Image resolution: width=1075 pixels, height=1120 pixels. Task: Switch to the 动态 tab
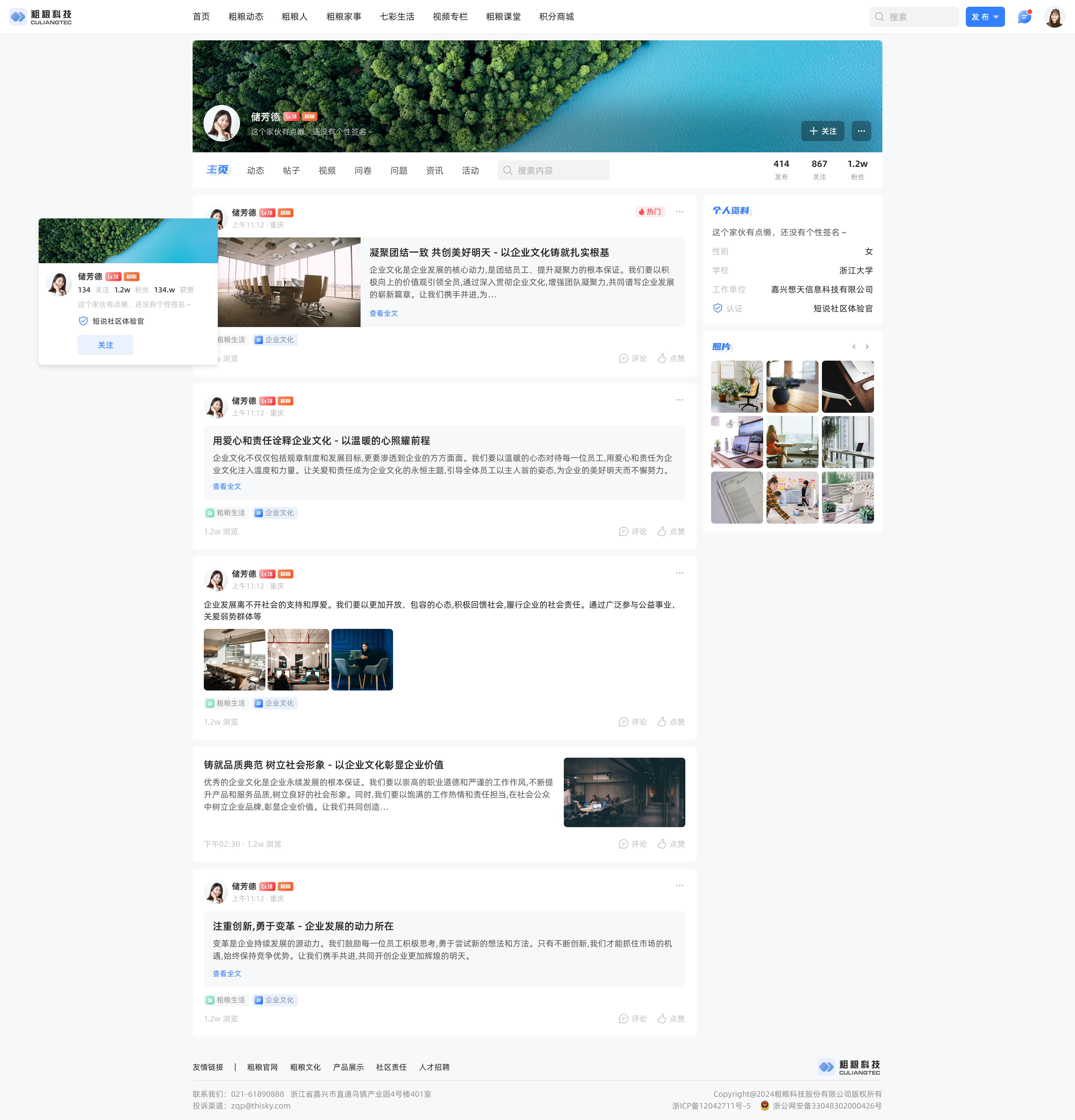[255, 170]
